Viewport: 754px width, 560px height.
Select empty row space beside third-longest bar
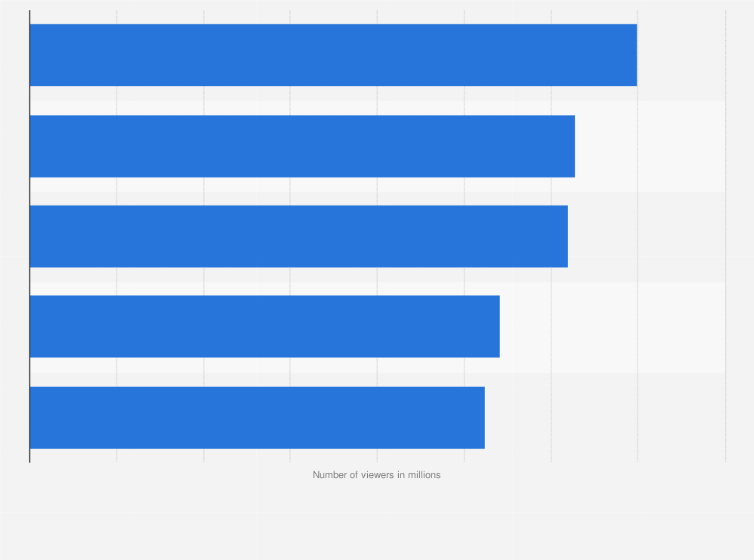click(646, 236)
